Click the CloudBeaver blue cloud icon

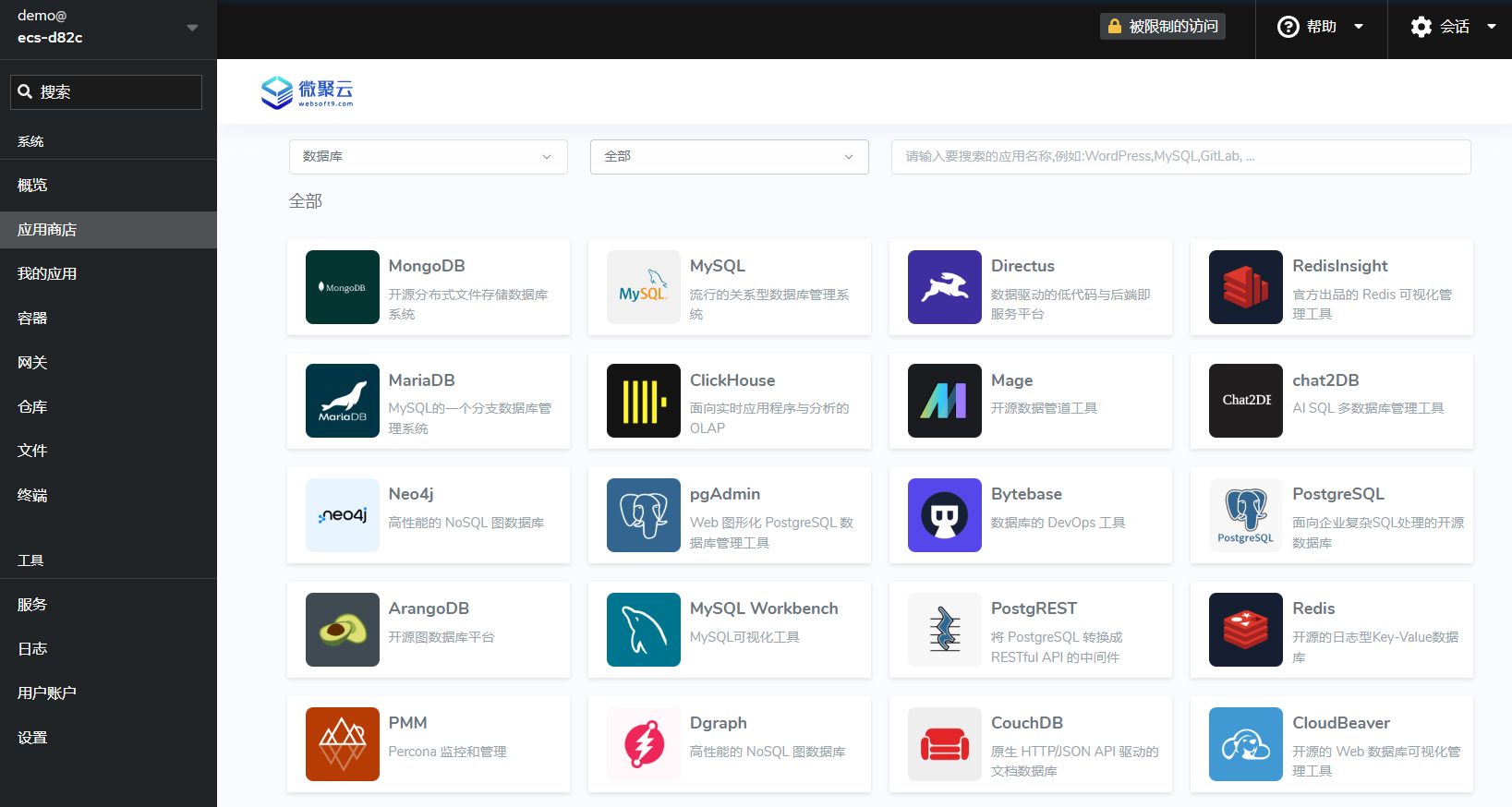pyautogui.click(x=1245, y=744)
